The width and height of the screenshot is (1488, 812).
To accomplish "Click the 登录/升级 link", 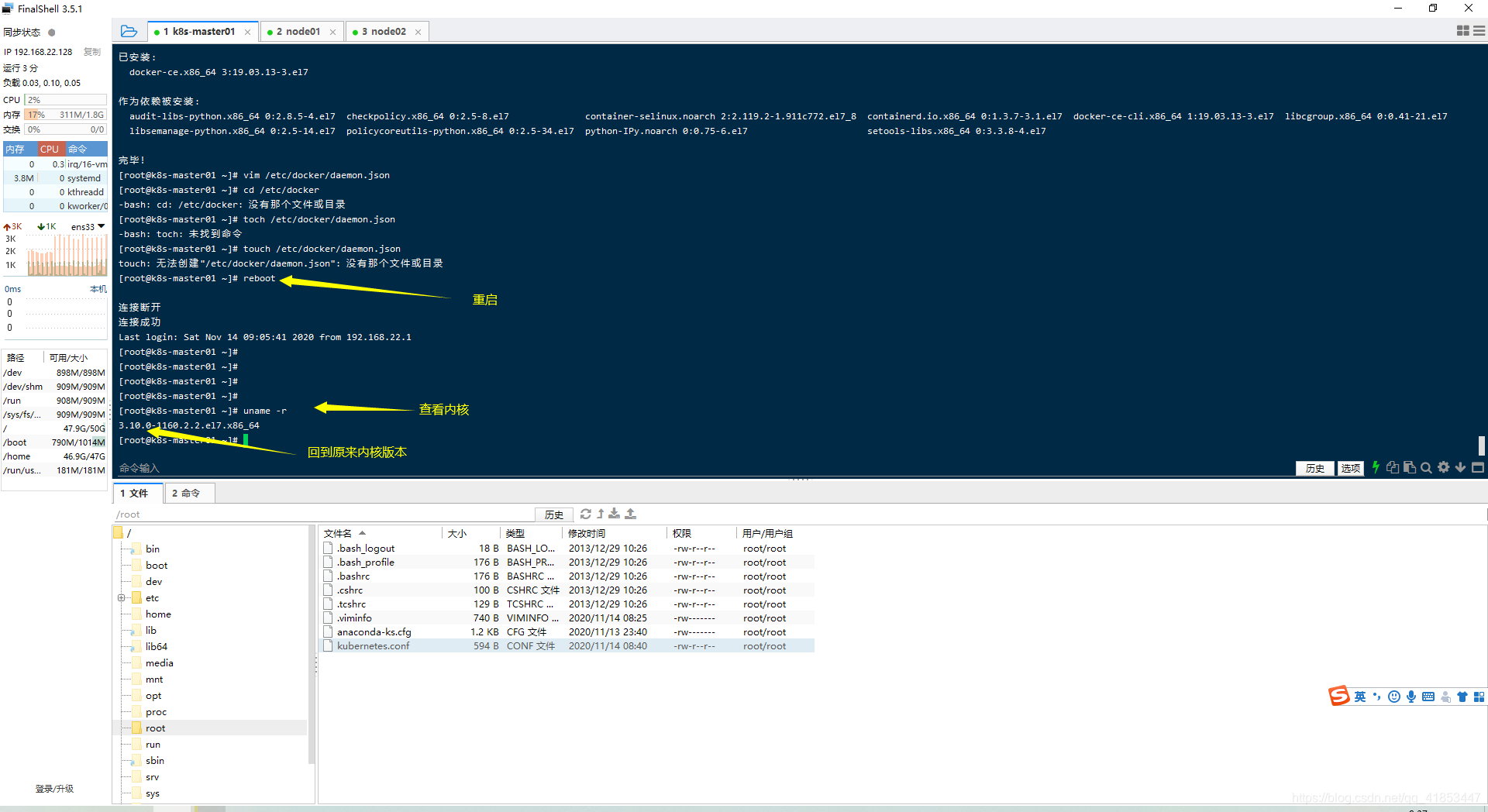I will pyautogui.click(x=54, y=789).
